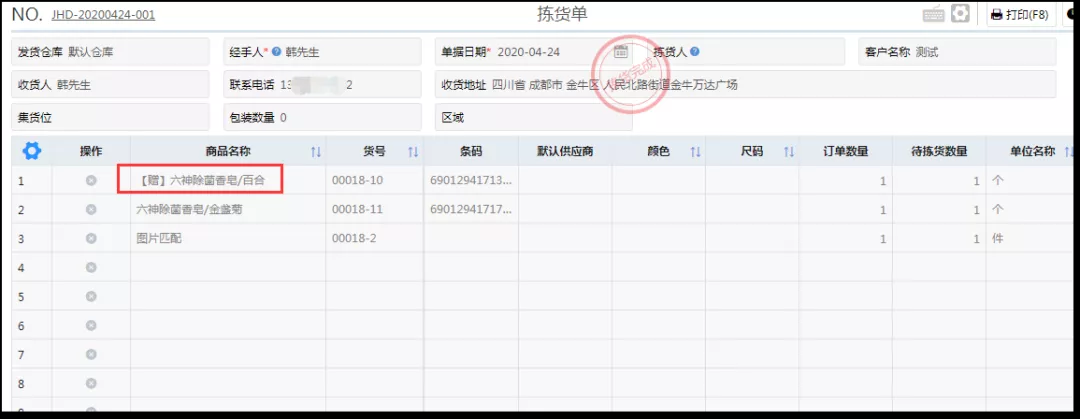The width and height of the screenshot is (1080, 419).
Task: Delete row 1 using its remove icon
Action: (x=91, y=181)
